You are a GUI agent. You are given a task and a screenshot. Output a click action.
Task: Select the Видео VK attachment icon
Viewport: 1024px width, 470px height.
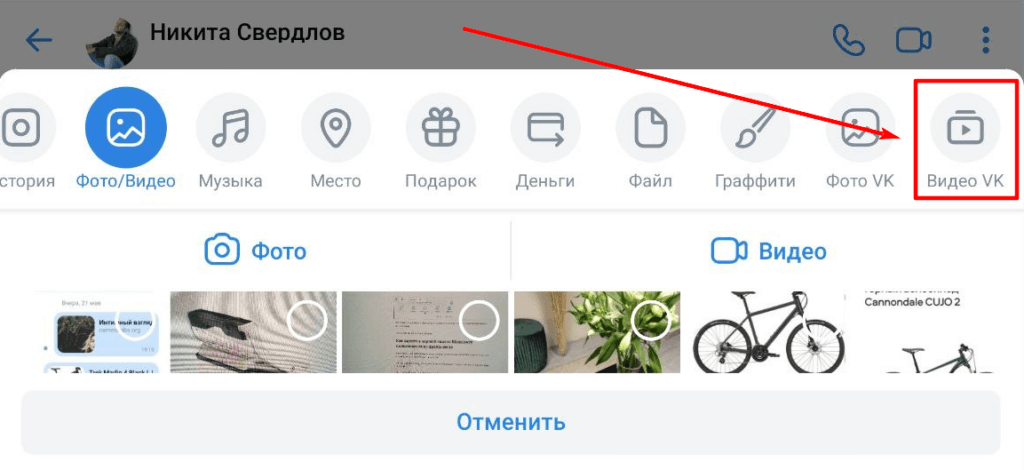[x=965, y=128]
